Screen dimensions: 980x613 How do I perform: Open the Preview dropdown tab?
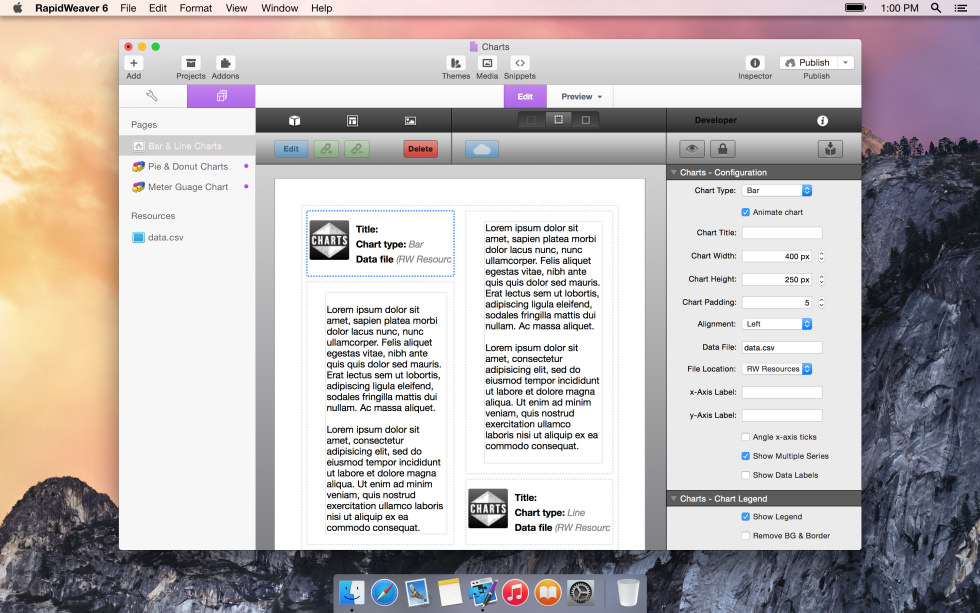pos(581,97)
